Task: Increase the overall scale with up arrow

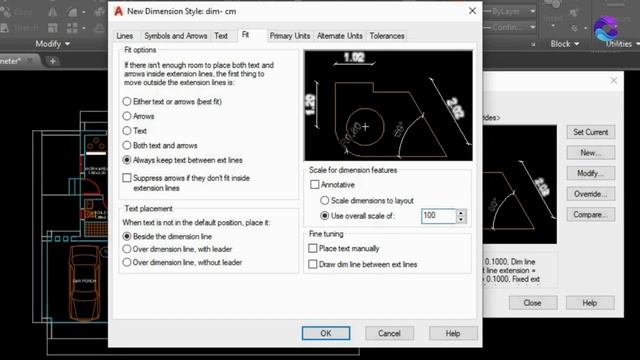Action: 461,213
